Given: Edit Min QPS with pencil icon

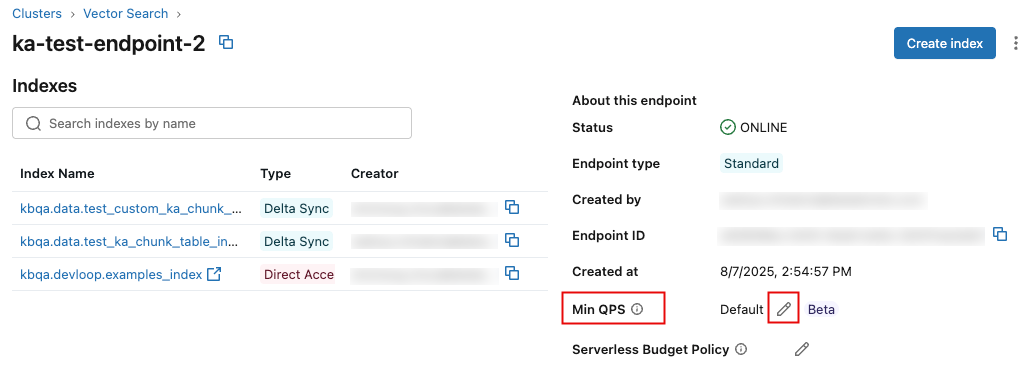Looking at the screenshot, I should (784, 309).
